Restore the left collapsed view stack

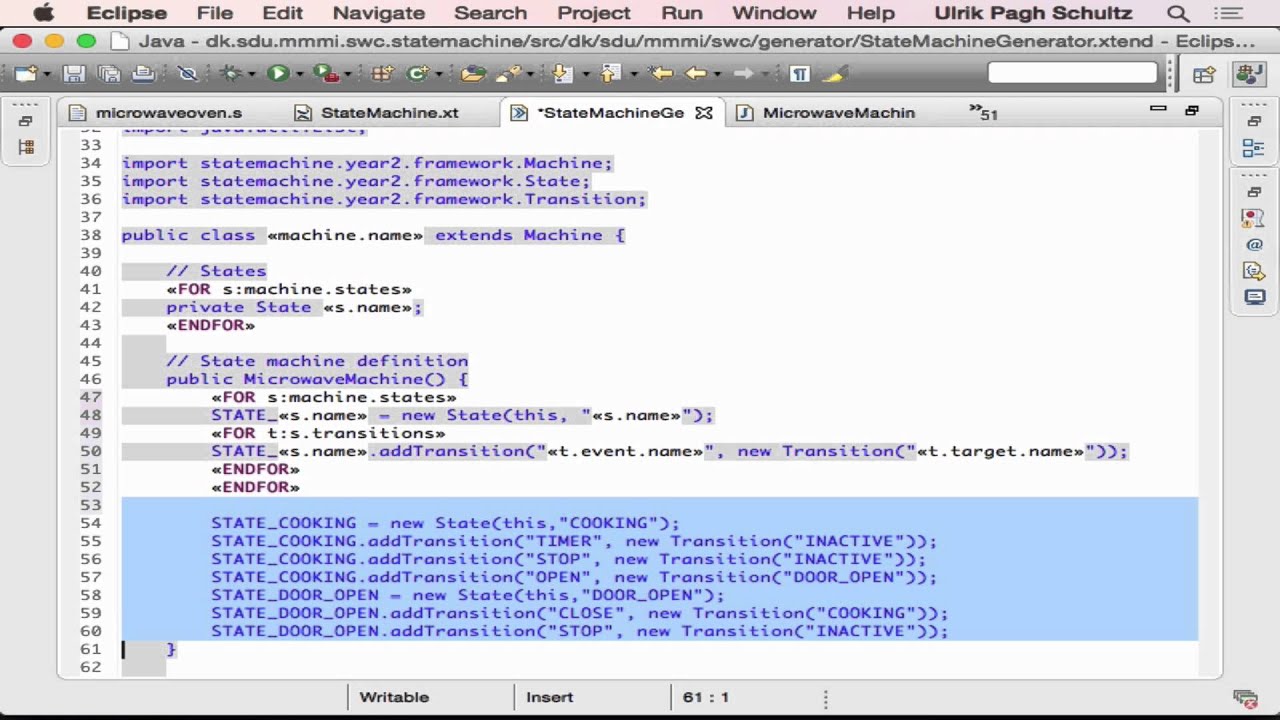(x=25, y=121)
